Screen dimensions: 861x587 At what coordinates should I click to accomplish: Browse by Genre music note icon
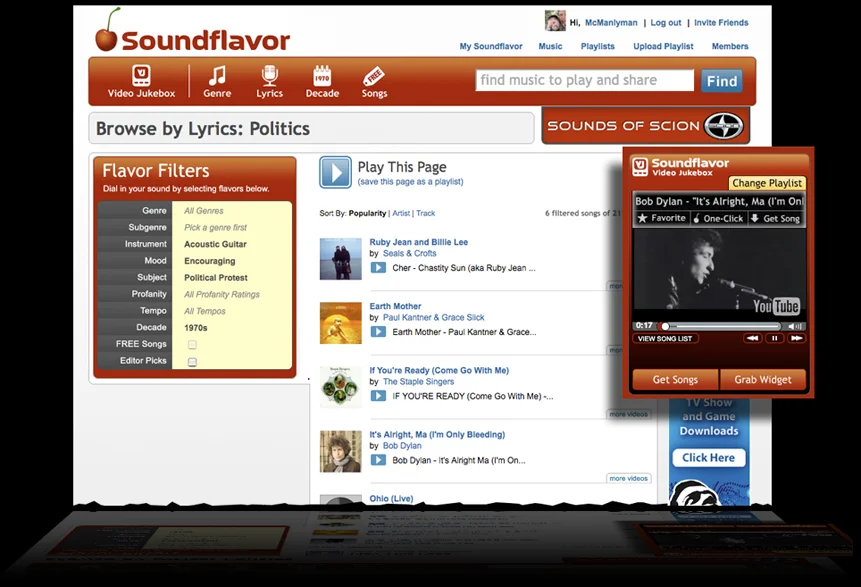point(217,75)
